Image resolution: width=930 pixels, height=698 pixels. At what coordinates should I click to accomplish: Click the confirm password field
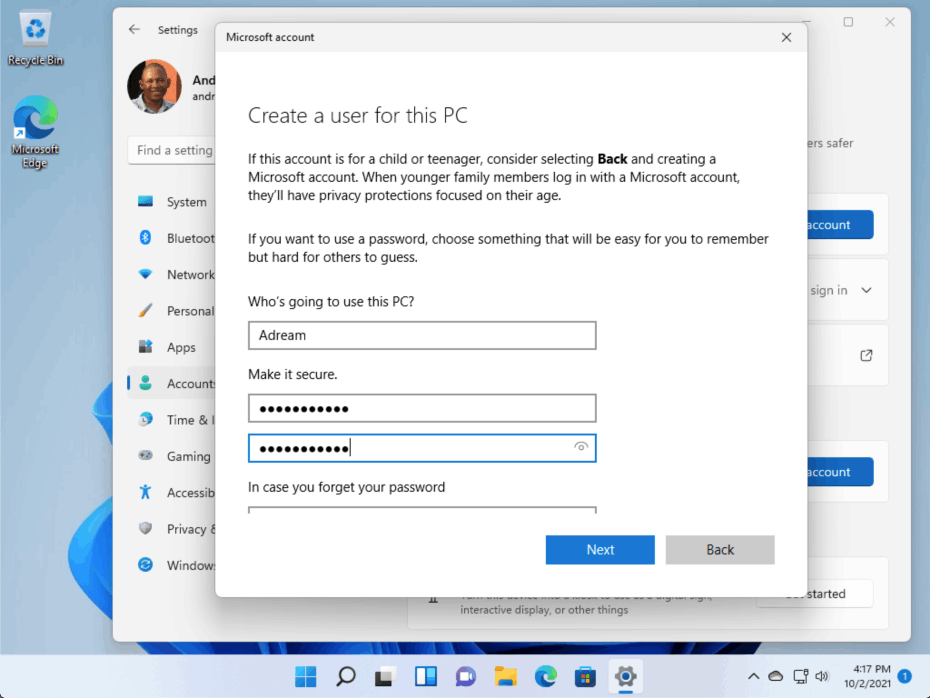click(422, 448)
